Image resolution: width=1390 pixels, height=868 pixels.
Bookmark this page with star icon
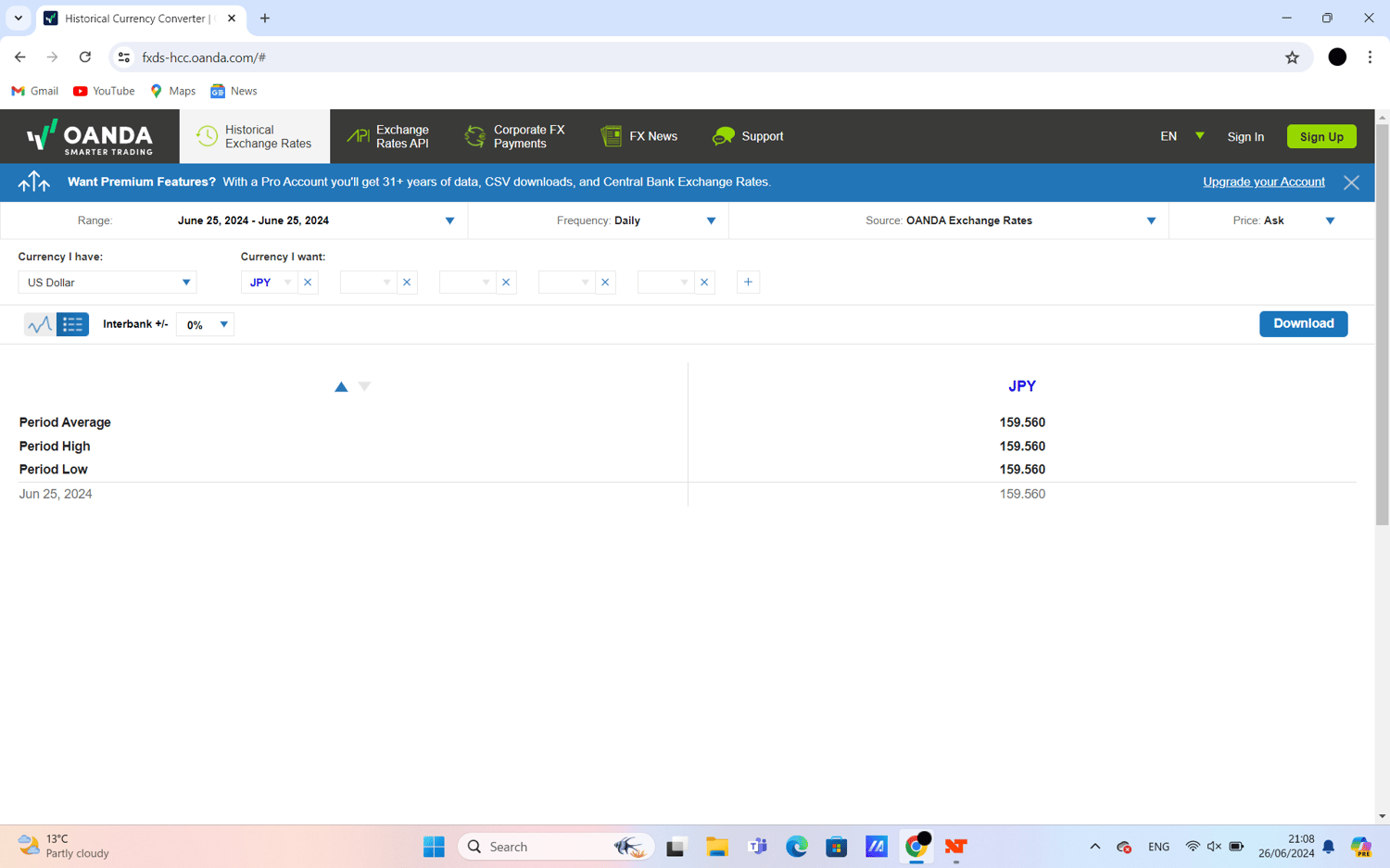[x=1292, y=57]
